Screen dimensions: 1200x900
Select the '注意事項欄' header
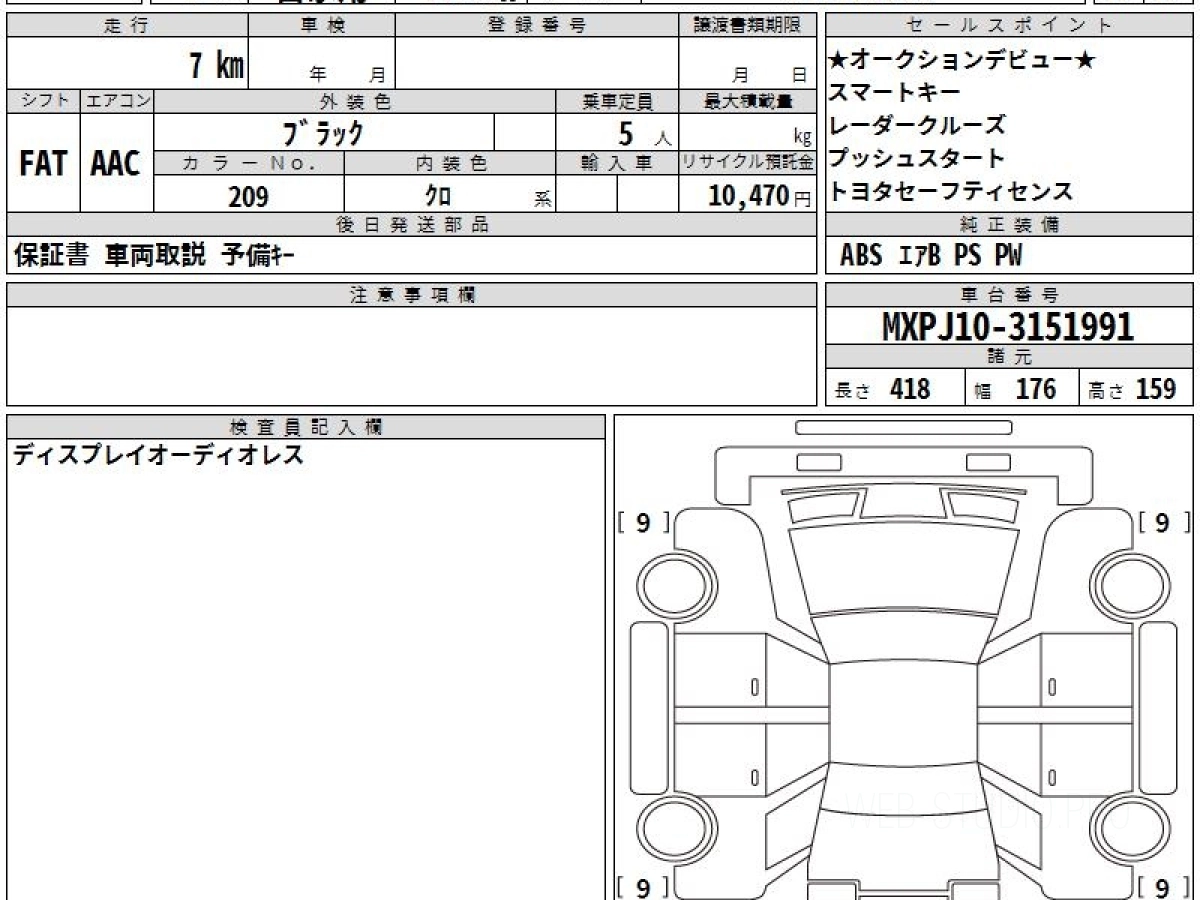tap(412, 295)
